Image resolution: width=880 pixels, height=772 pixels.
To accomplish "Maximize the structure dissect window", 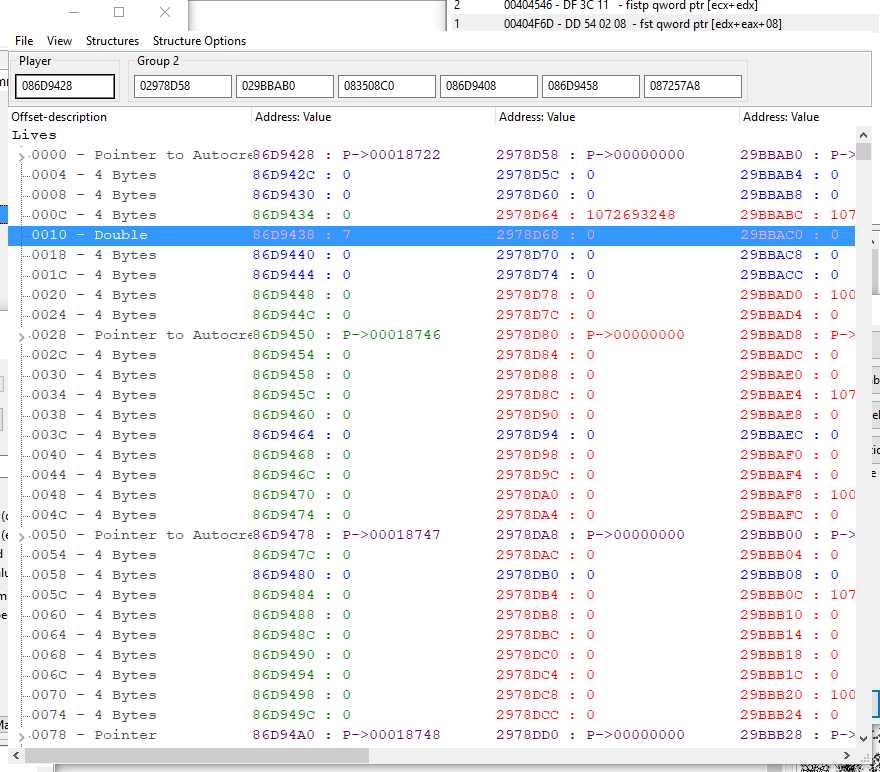I will [119, 12].
